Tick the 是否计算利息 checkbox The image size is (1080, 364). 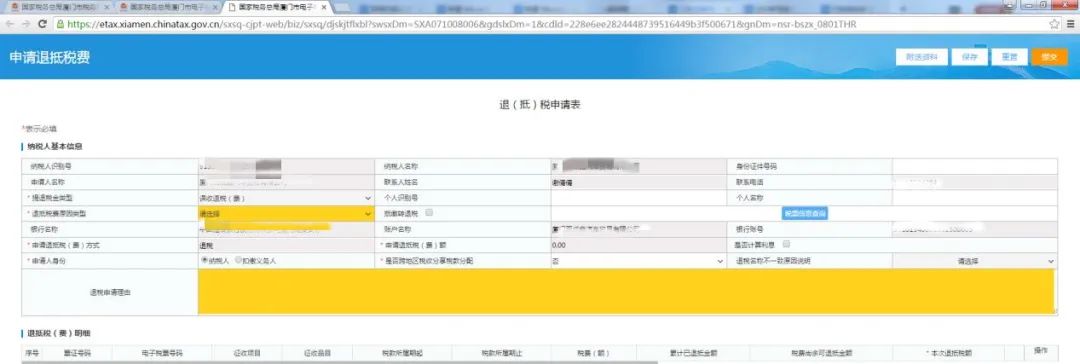[786, 244]
